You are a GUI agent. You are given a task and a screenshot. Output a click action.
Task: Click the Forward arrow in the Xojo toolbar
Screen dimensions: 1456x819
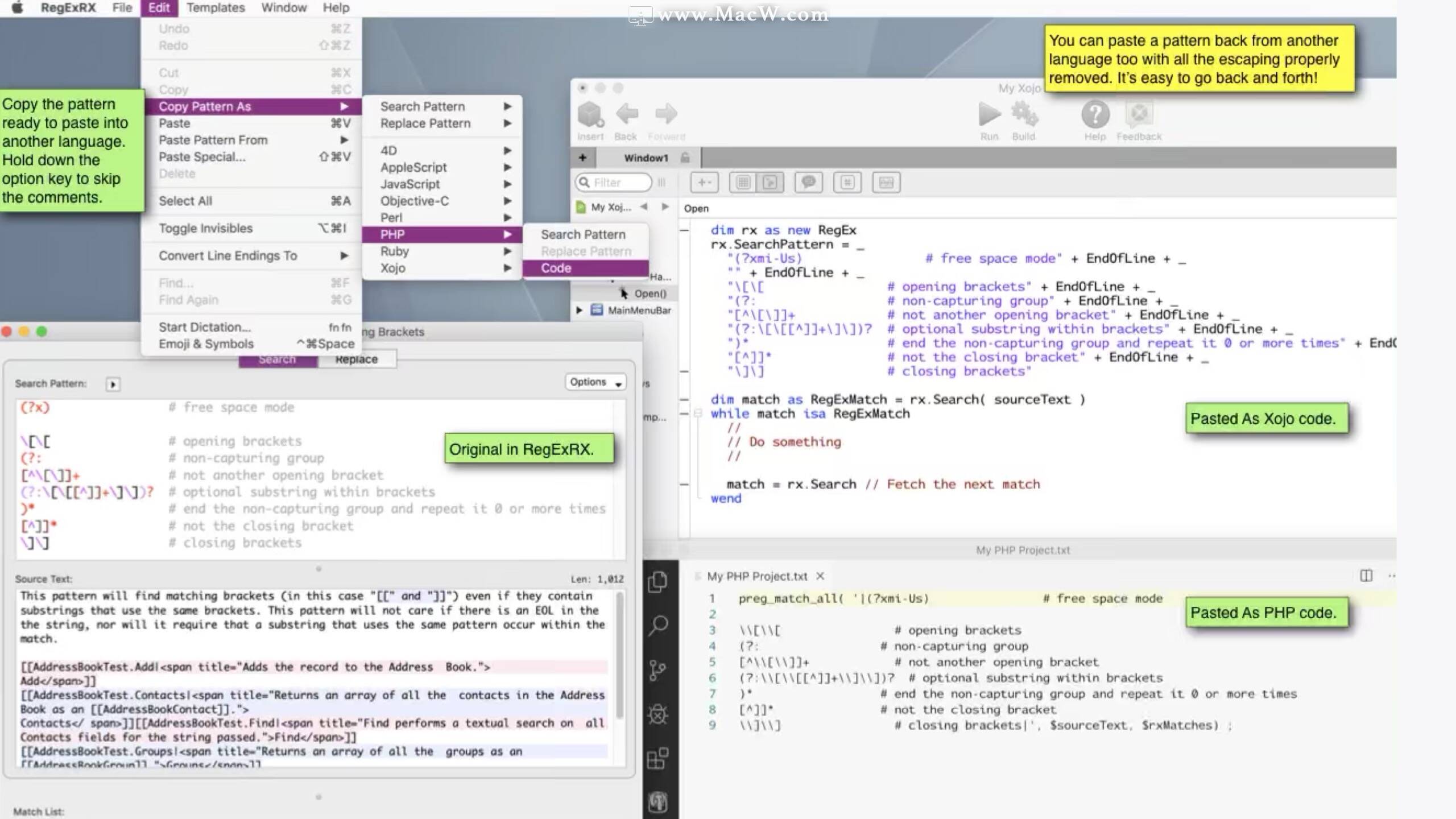click(666, 114)
